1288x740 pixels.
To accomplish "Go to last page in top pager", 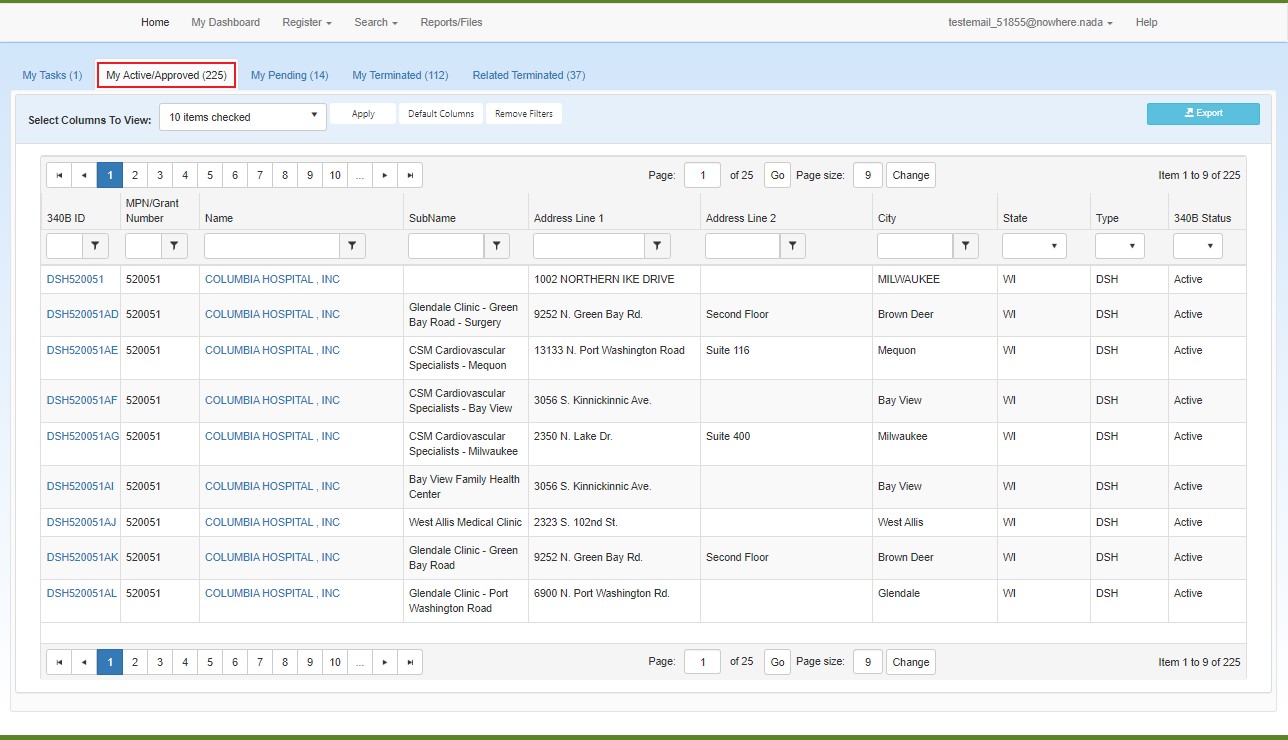I will 410,175.
